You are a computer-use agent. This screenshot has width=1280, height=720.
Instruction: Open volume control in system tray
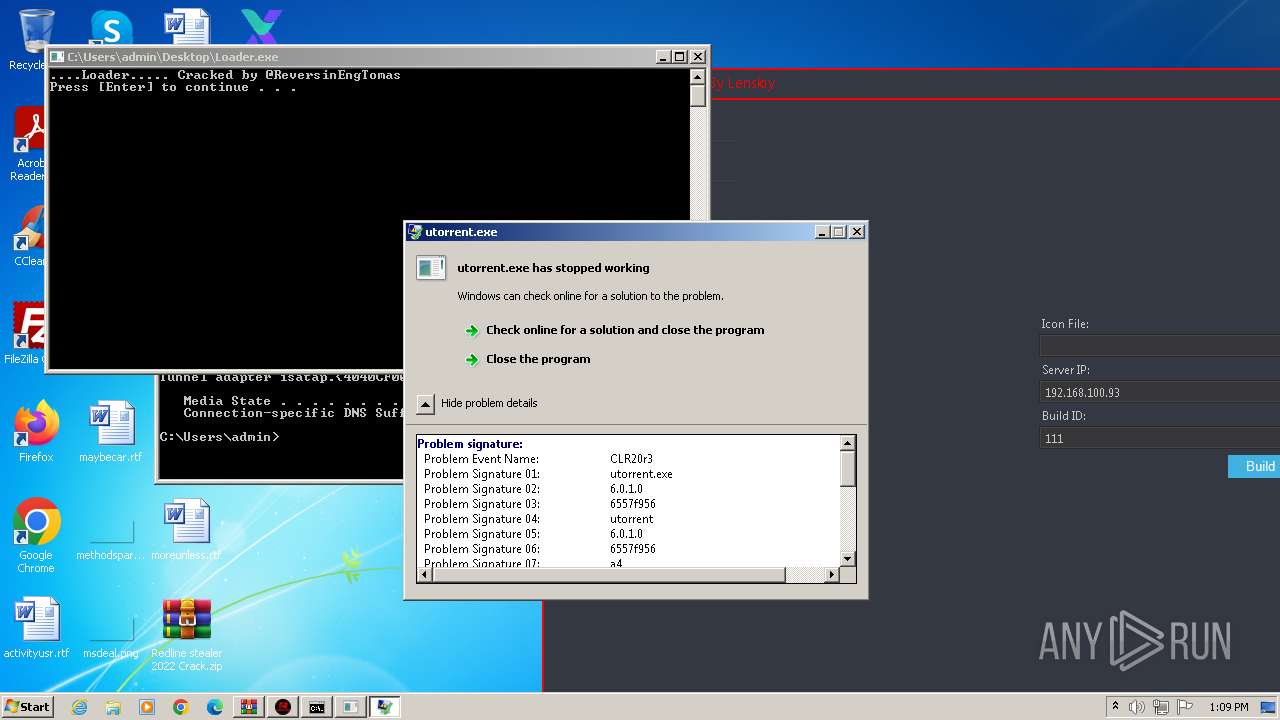(x=1137, y=707)
